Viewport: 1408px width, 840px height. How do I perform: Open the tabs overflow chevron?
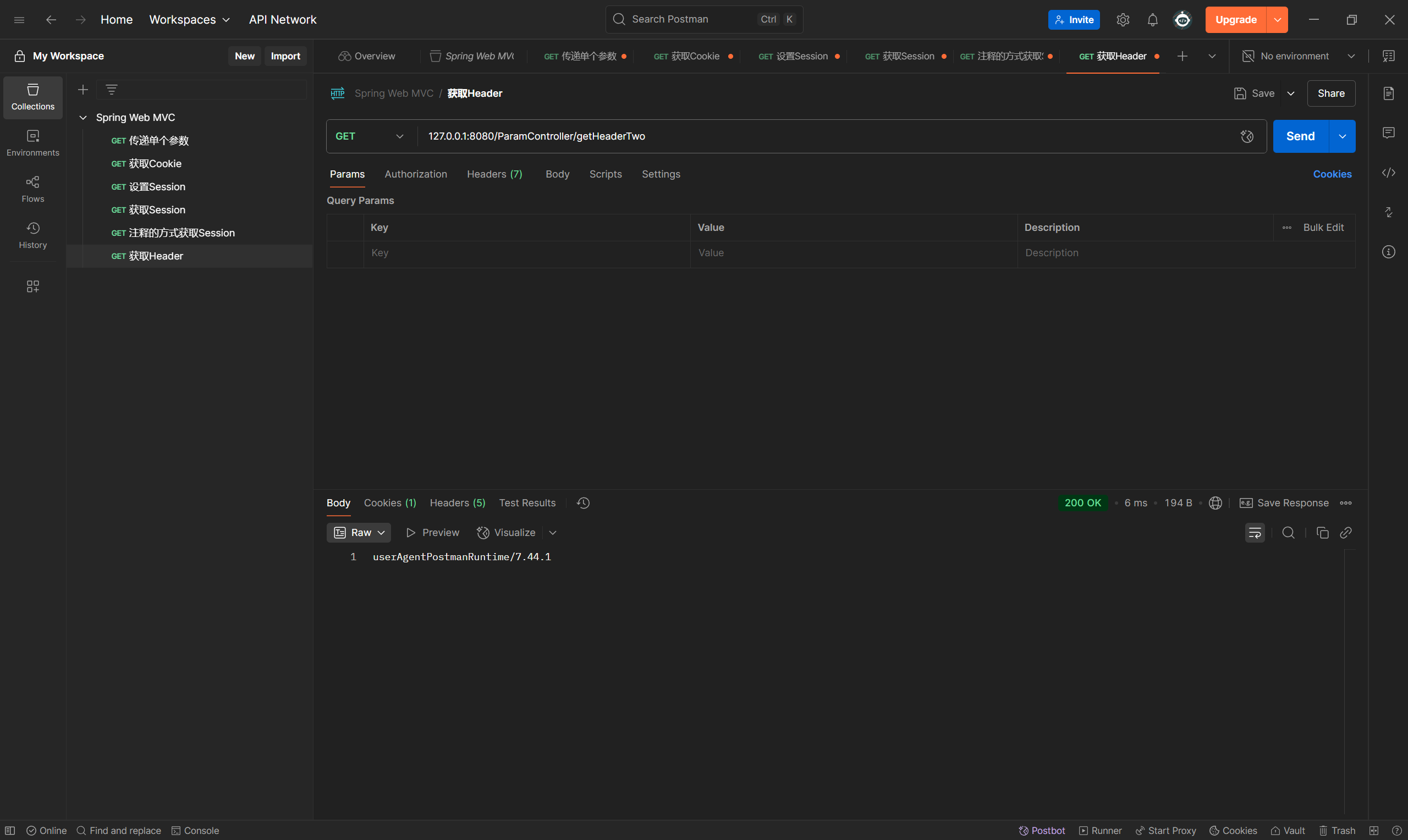pyautogui.click(x=1212, y=56)
